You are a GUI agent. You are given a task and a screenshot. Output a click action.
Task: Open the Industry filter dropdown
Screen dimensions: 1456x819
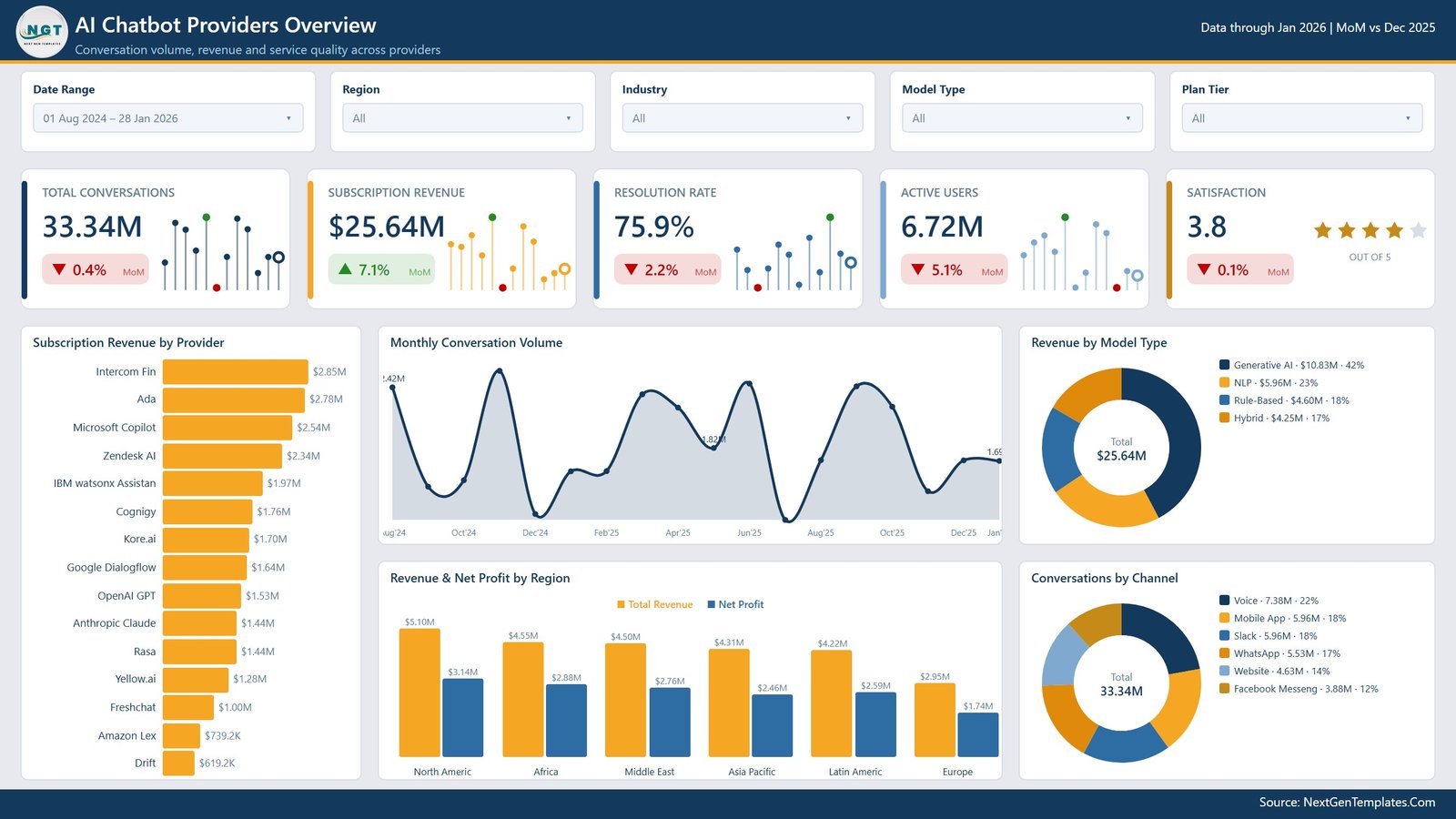[743, 118]
